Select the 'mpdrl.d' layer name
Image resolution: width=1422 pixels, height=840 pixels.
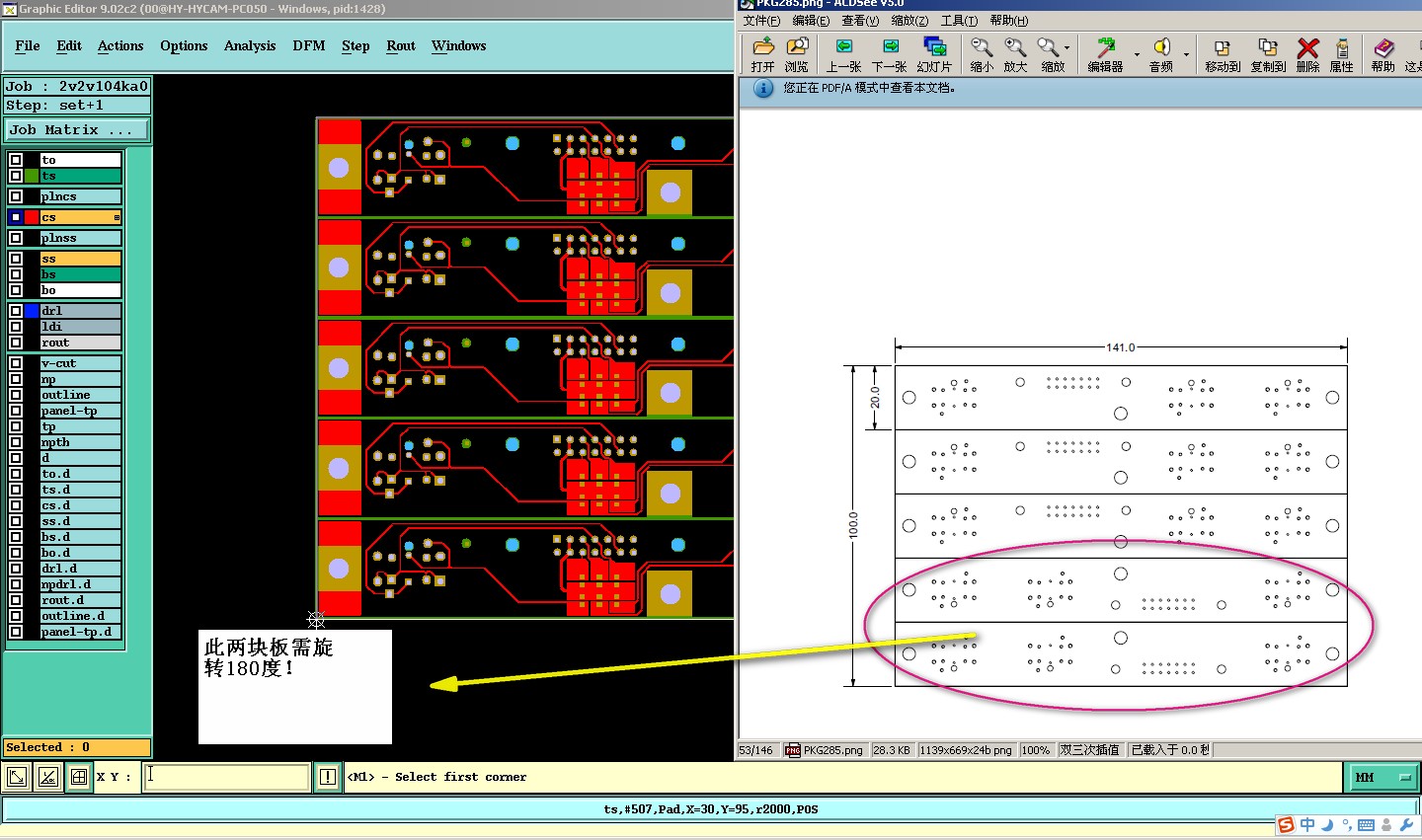click(x=80, y=584)
